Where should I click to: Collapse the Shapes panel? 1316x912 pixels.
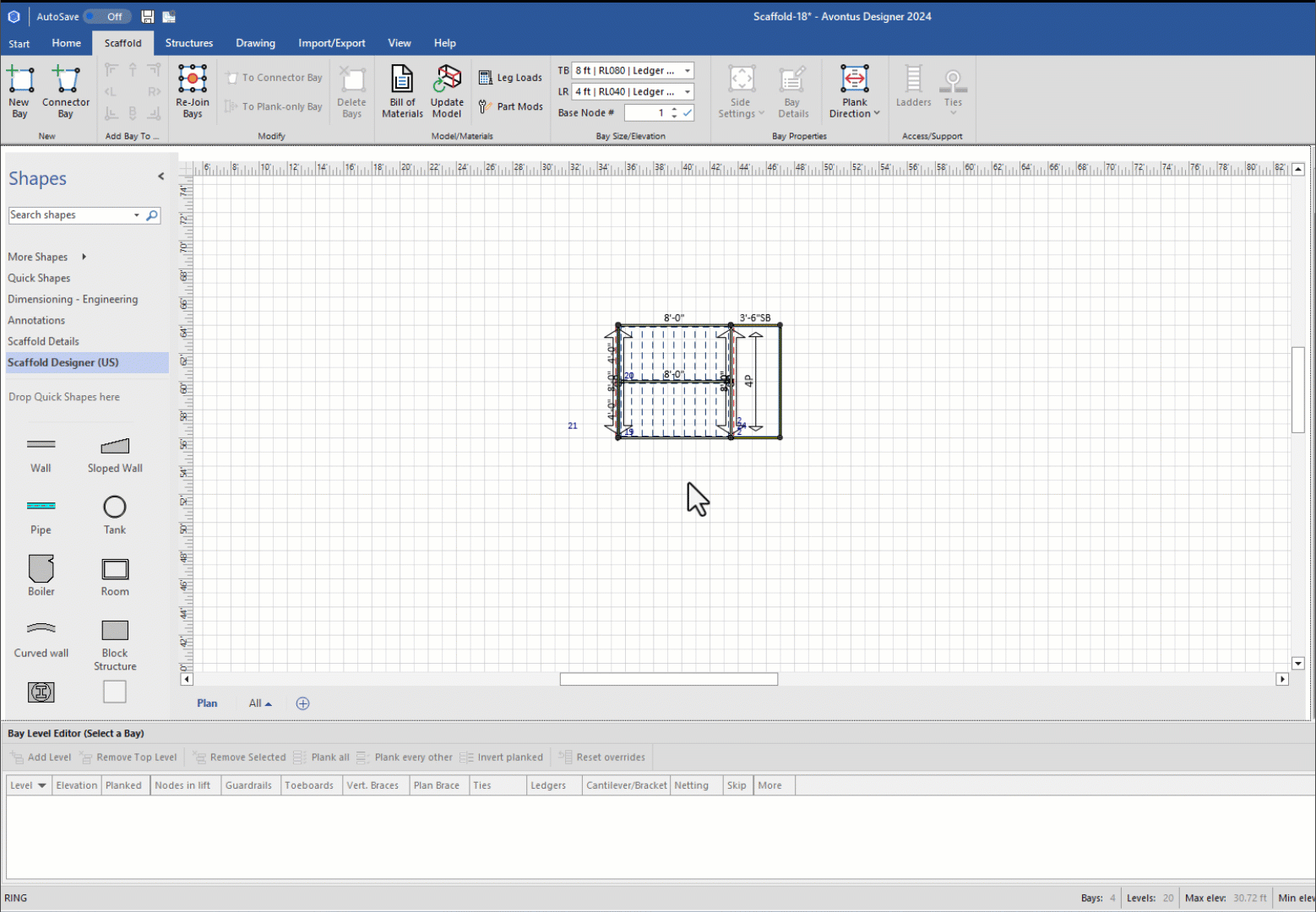coord(160,176)
